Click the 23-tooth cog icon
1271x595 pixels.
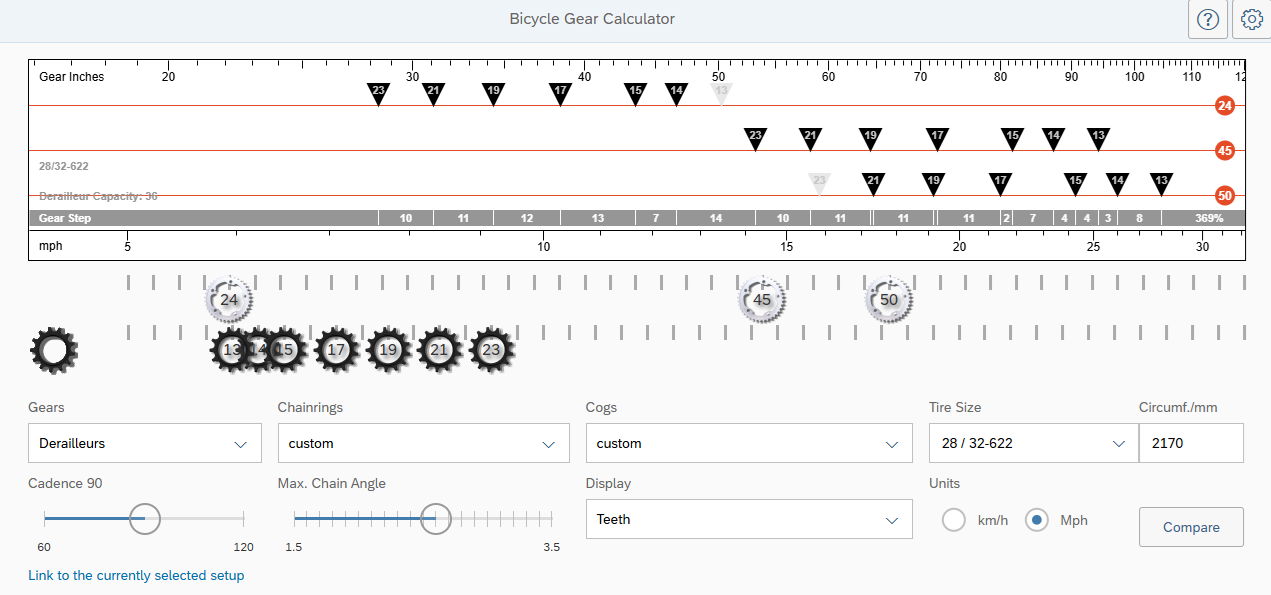tap(491, 350)
